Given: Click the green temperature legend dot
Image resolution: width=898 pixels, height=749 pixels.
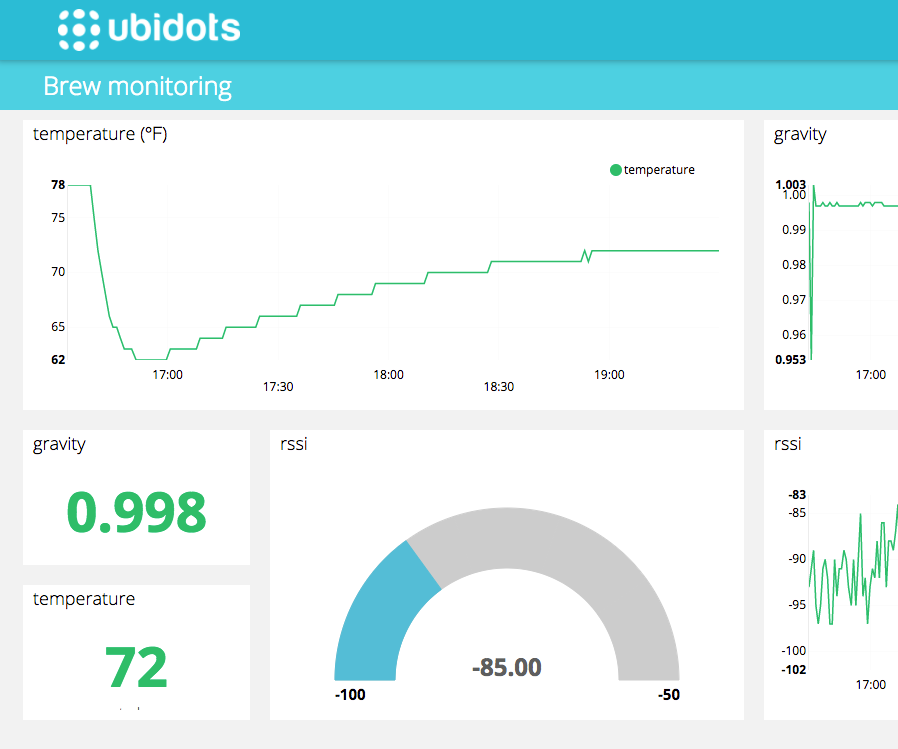Looking at the screenshot, I should coord(616,170).
